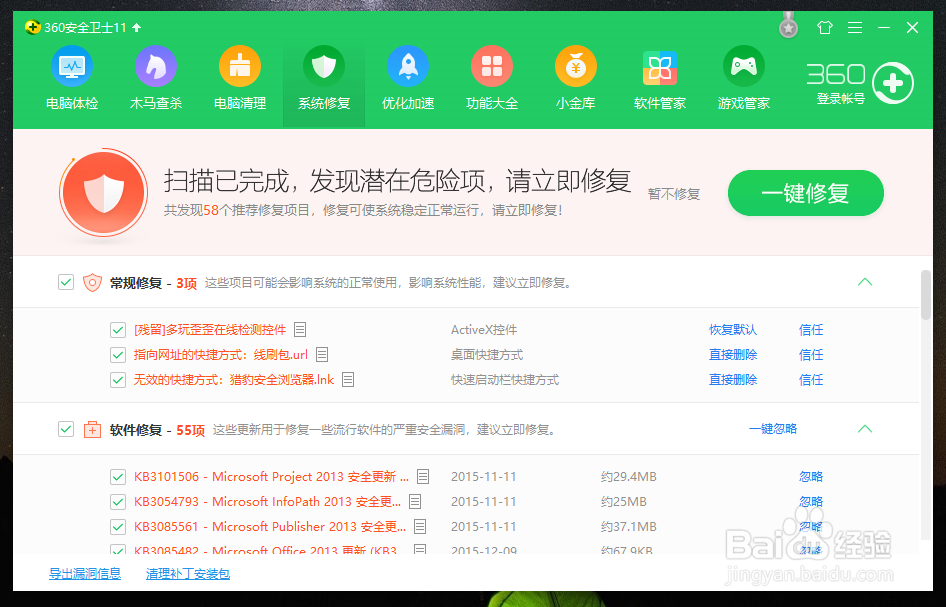
Task: Click 直接删除 for 线刷包.url
Action: point(733,355)
